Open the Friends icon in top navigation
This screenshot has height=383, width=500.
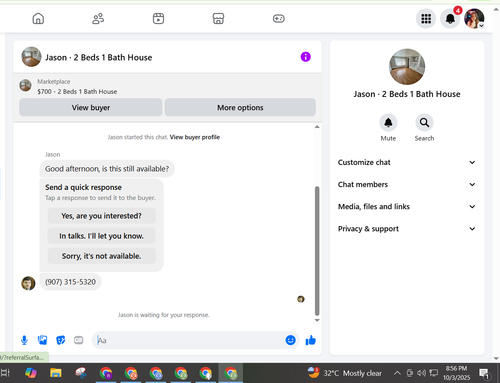(98, 19)
